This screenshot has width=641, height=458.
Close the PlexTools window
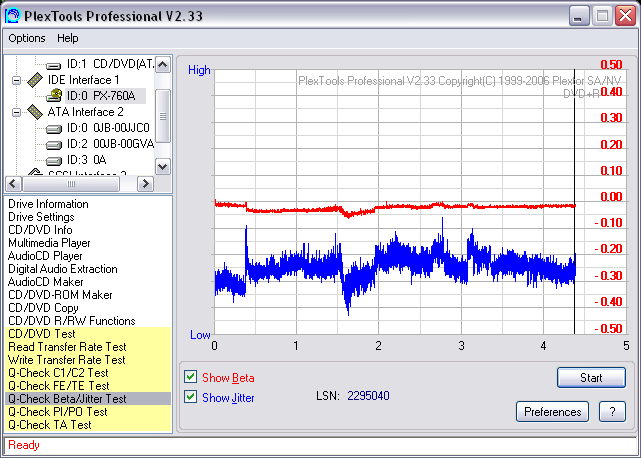(625, 16)
